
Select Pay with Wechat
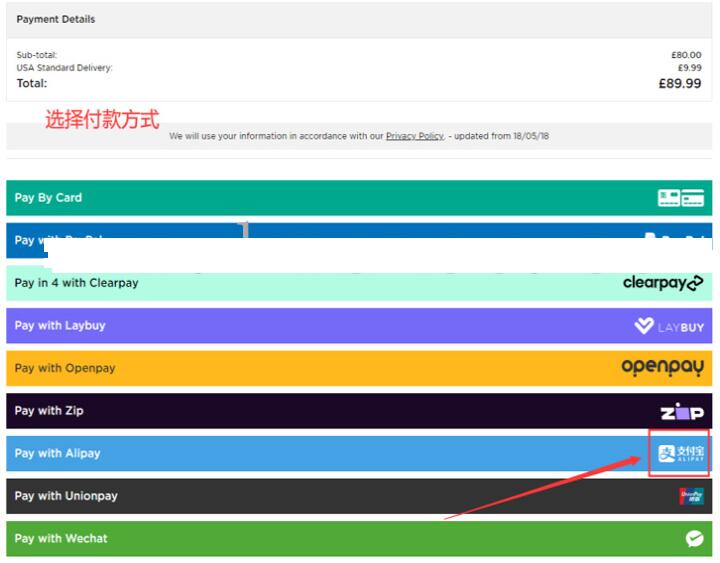point(359,539)
